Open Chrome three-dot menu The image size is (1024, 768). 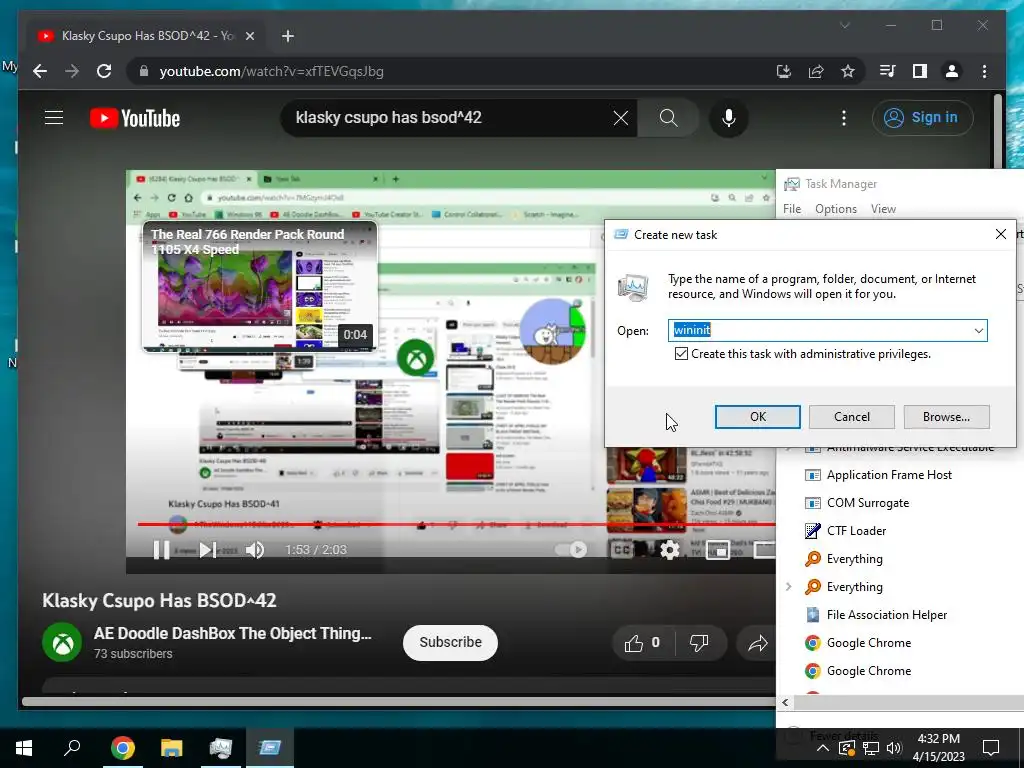click(984, 71)
